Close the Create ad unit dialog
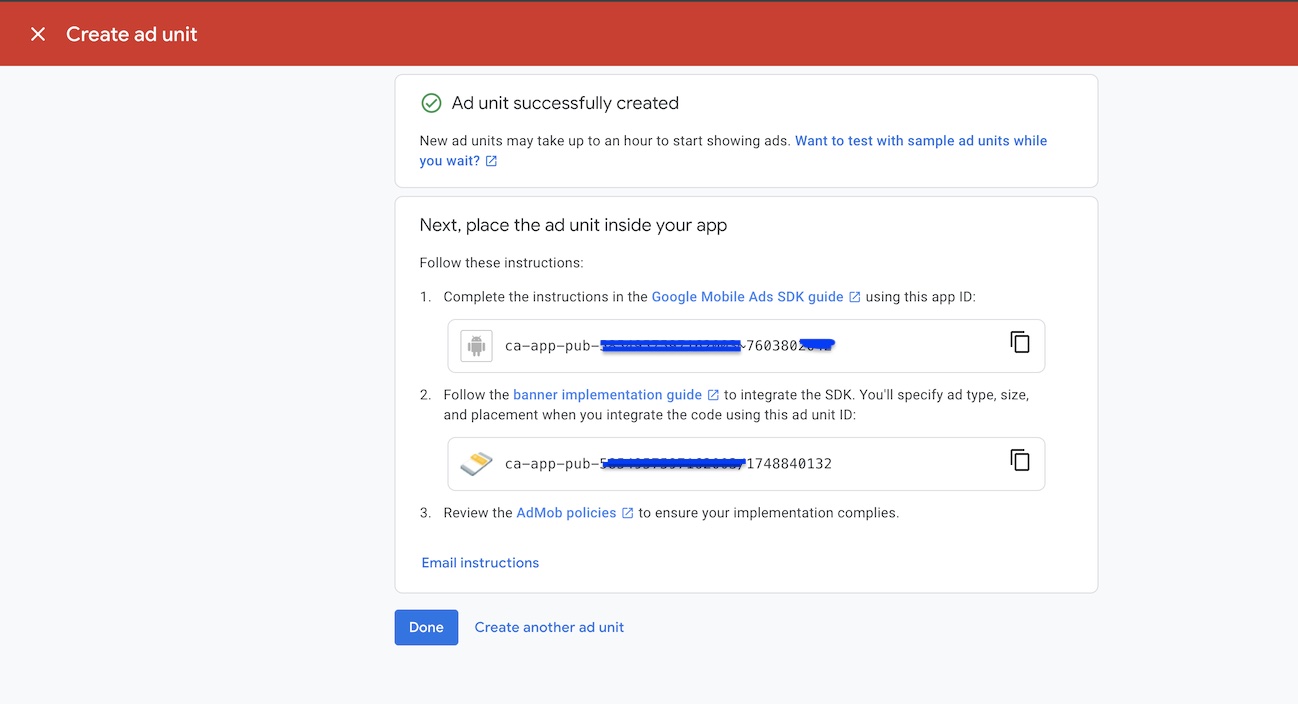Image resolution: width=1298 pixels, height=704 pixels. 38,34
